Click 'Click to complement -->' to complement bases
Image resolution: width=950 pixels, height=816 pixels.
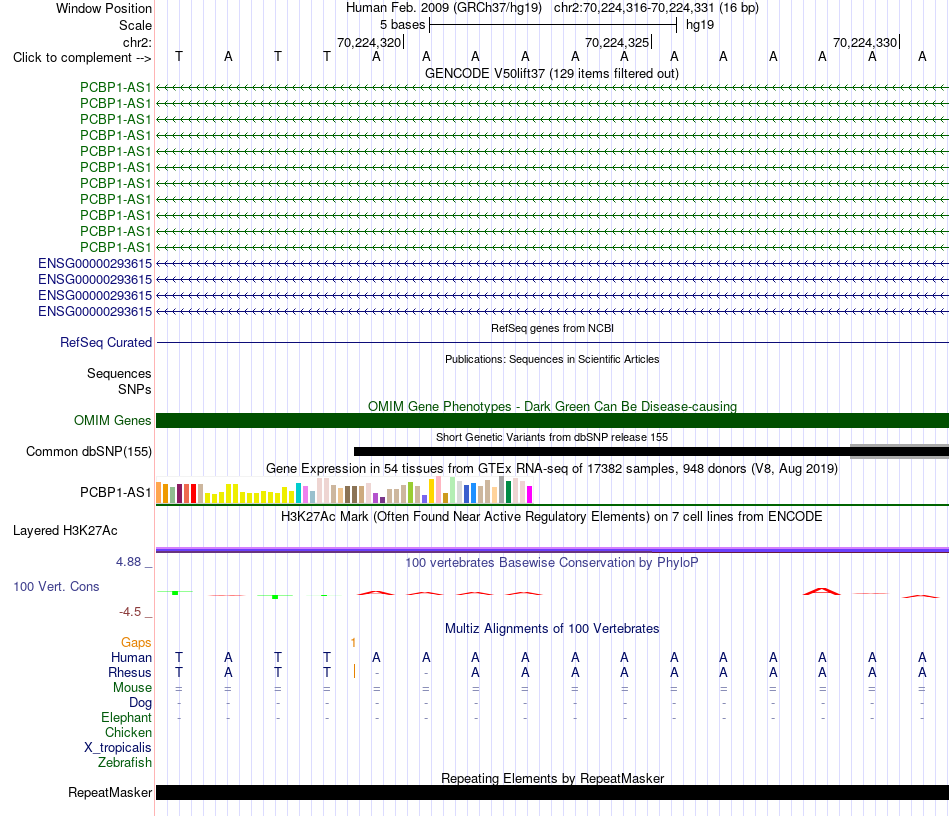click(82, 58)
